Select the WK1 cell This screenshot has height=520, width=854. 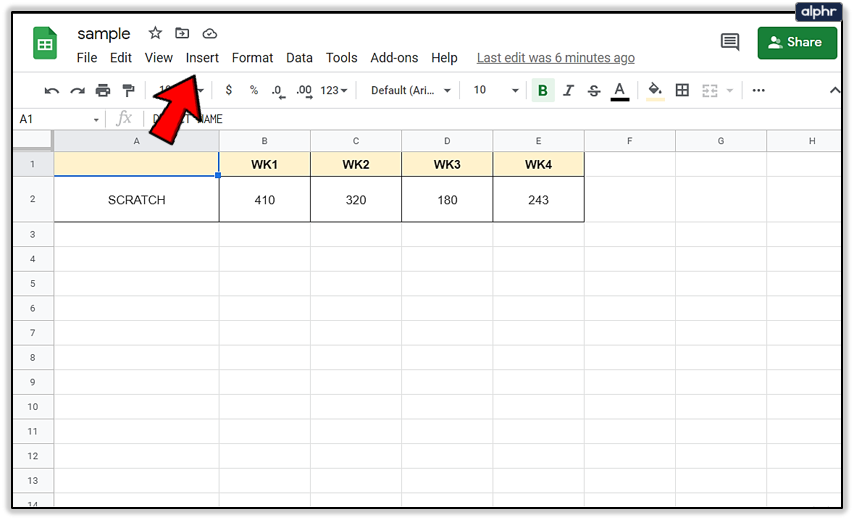pos(265,164)
